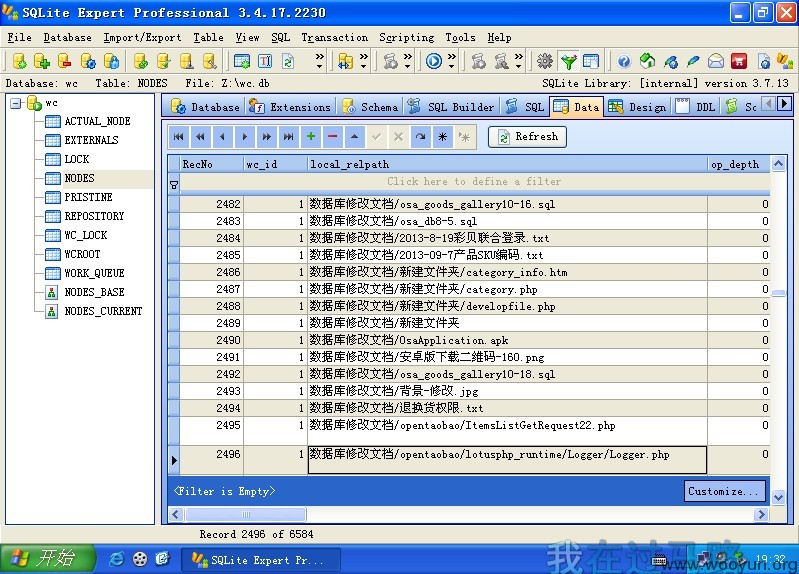
Task: Click the refresh-data curved arrow navigator icon
Action: 420,137
